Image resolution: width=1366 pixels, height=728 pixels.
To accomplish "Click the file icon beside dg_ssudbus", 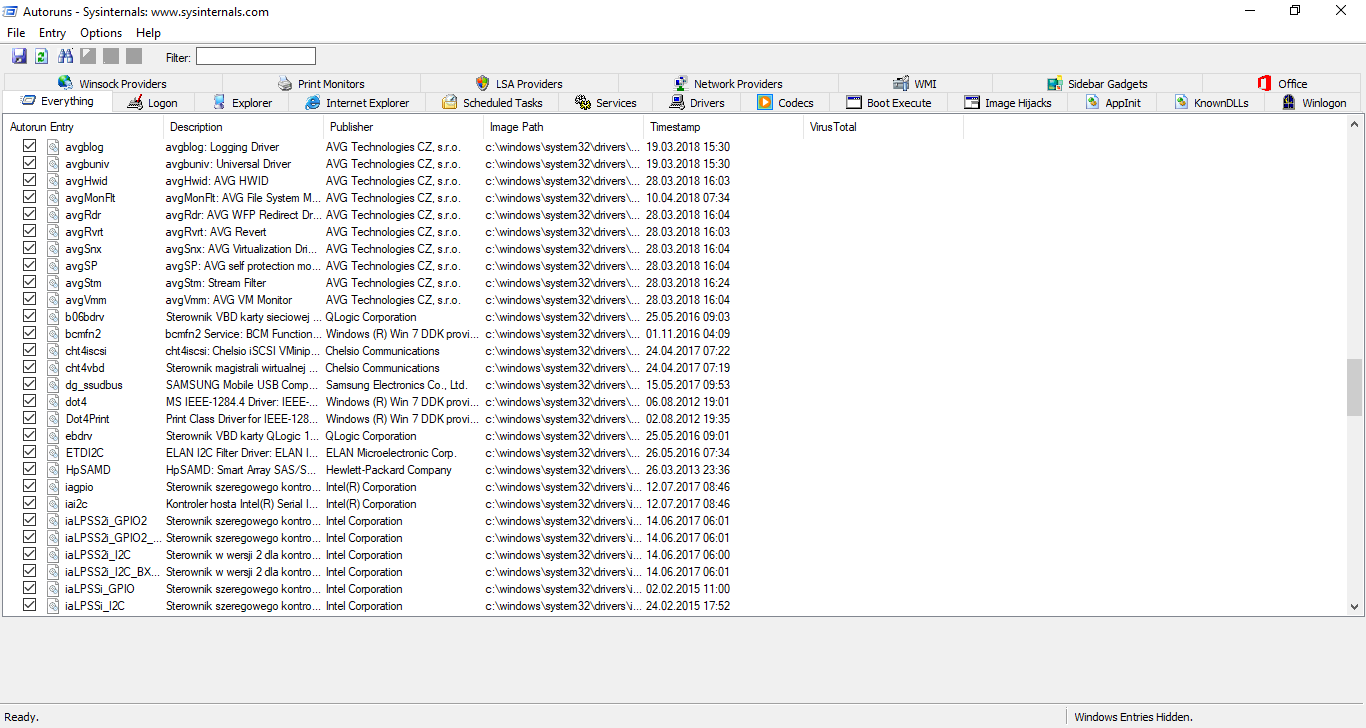I will click(54, 385).
